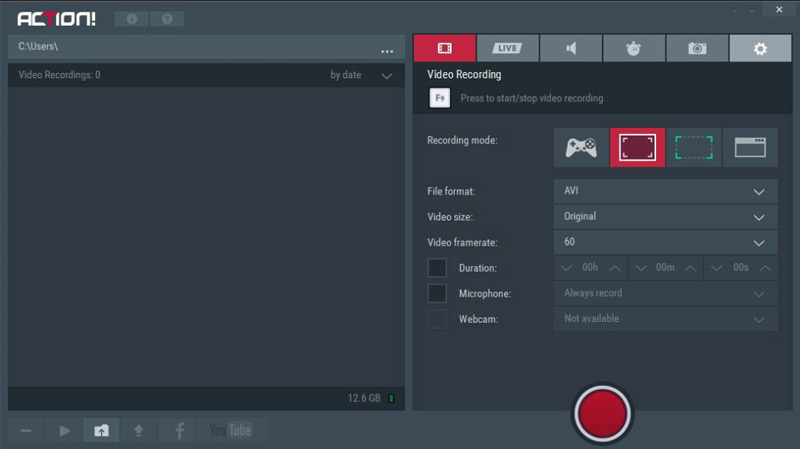Screen dimensions: 800x449
Task: Choose the dashed region recording mode
Action: pos(693,148)
